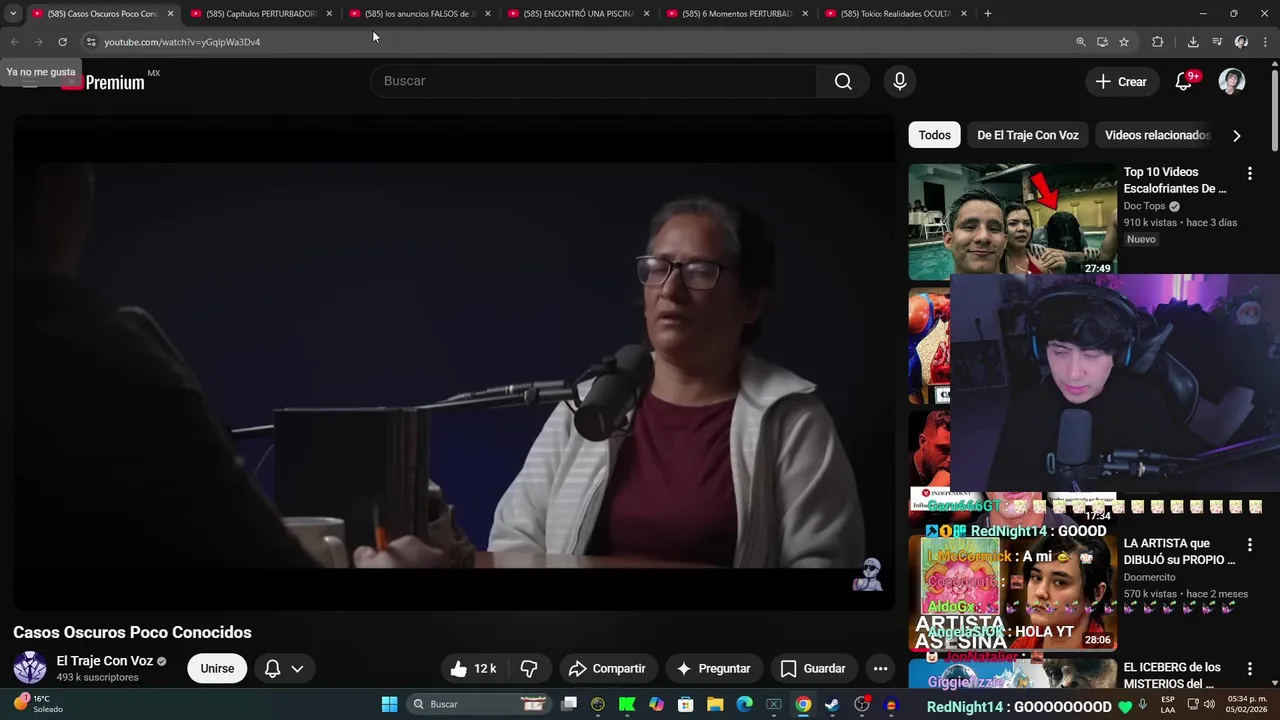Switch to 6 Momentos PERTURBADORES tab

tap(737, 14)
